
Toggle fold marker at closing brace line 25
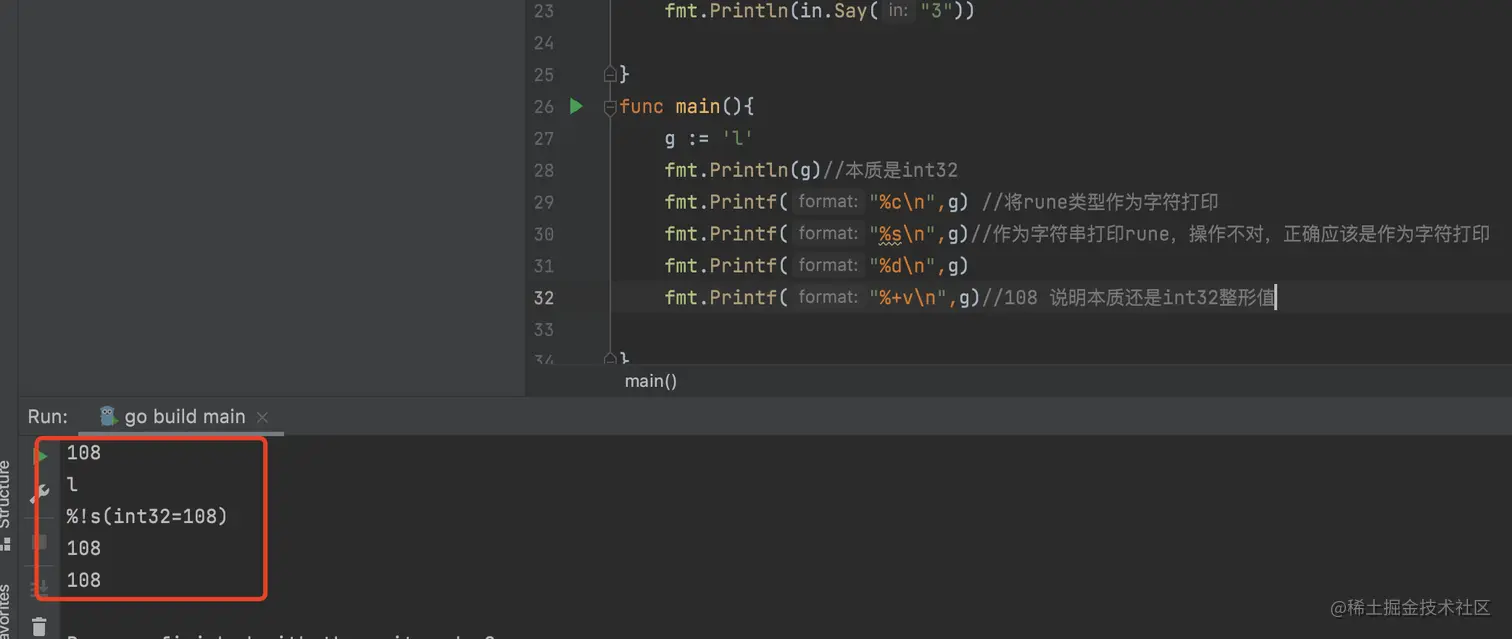click(610, 74)
